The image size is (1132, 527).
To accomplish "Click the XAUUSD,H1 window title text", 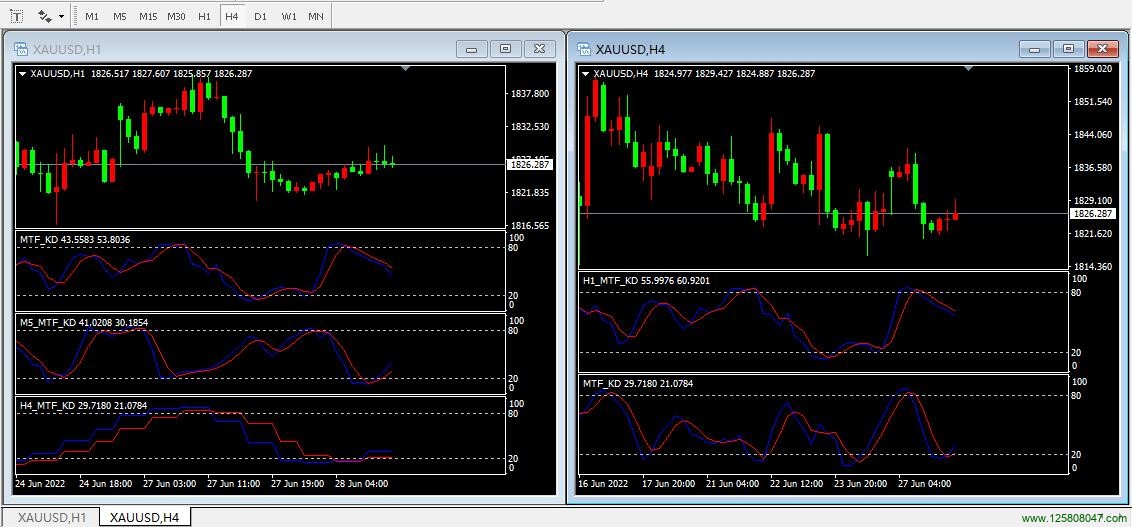I will point(66,49).
